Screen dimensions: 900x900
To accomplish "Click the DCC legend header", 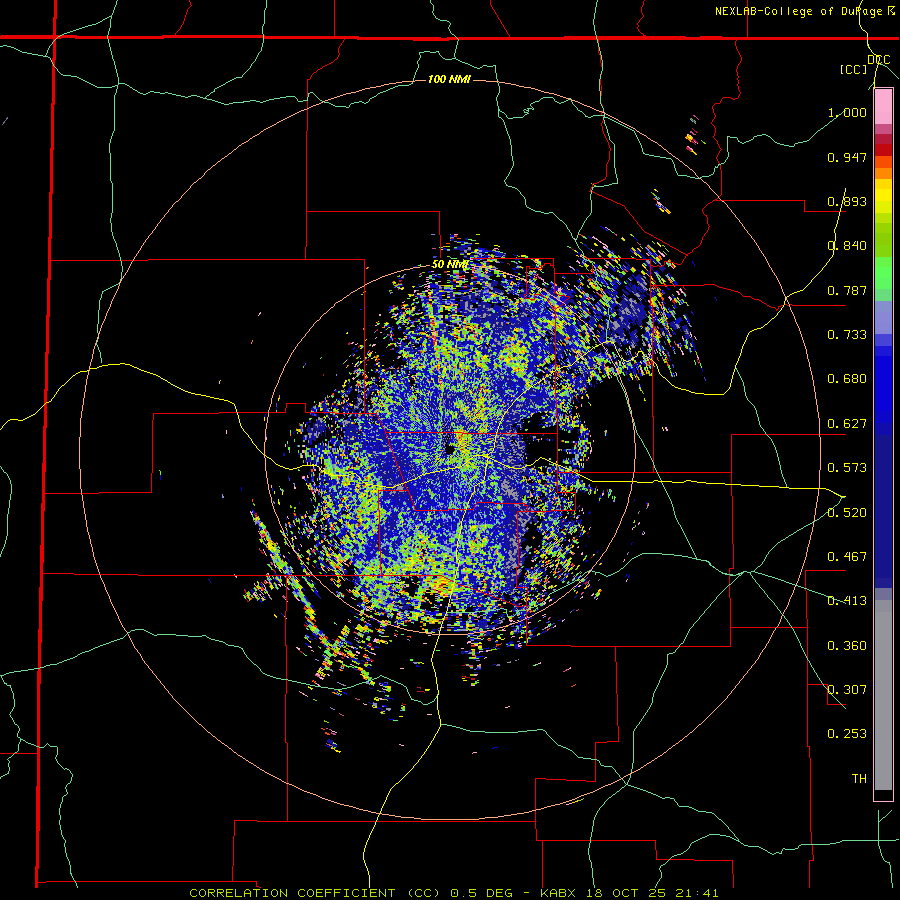I will (878, 60).
